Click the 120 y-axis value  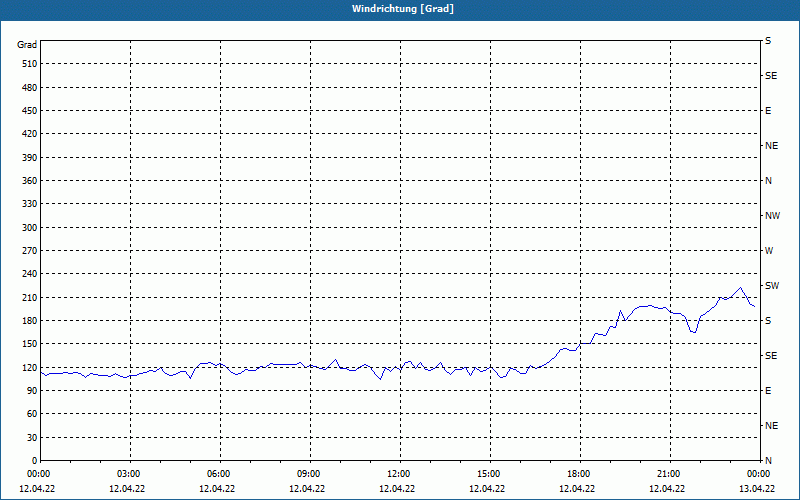click(30, 367)
